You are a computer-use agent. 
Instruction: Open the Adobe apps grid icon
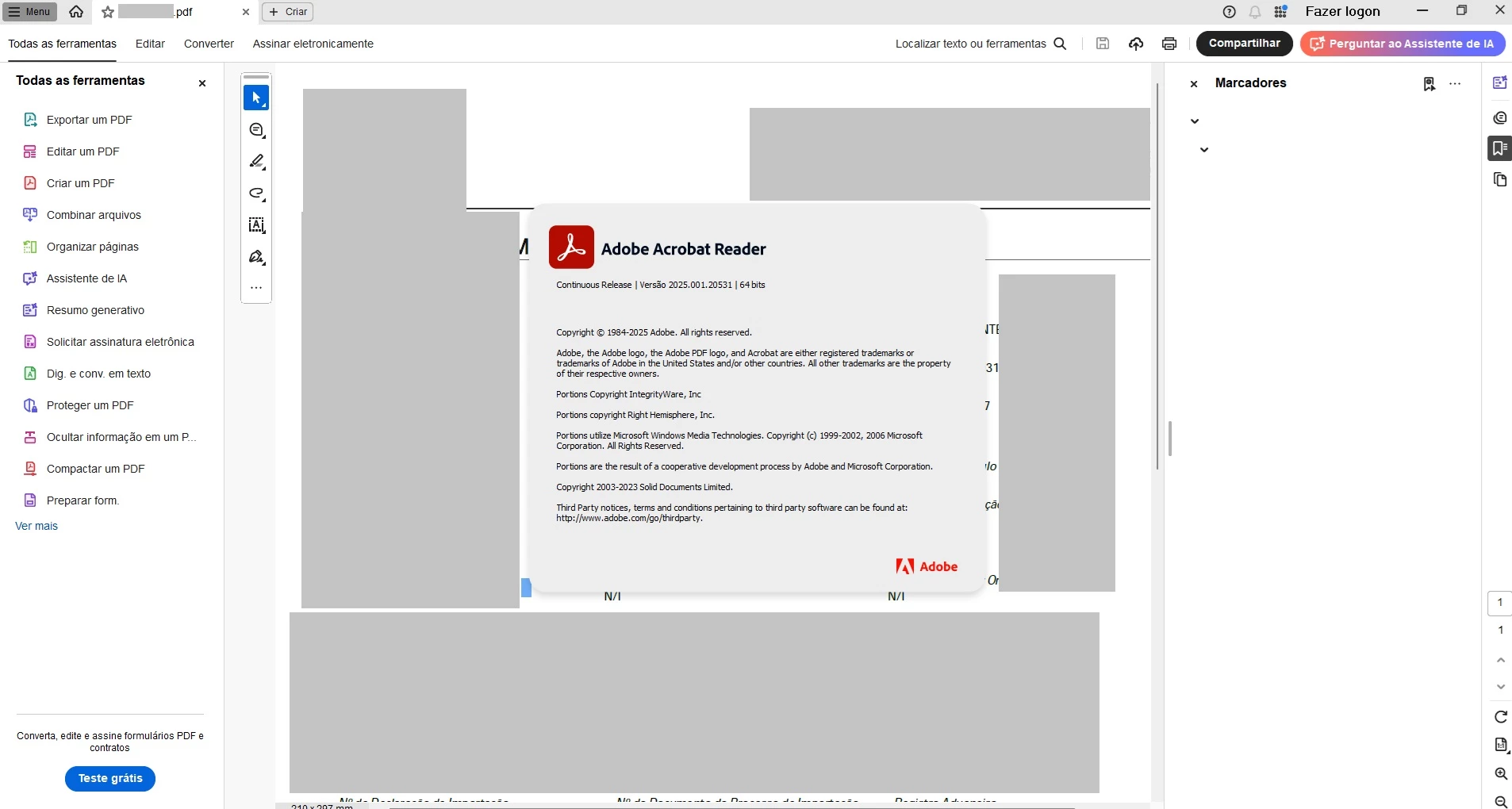[1280, 12]
